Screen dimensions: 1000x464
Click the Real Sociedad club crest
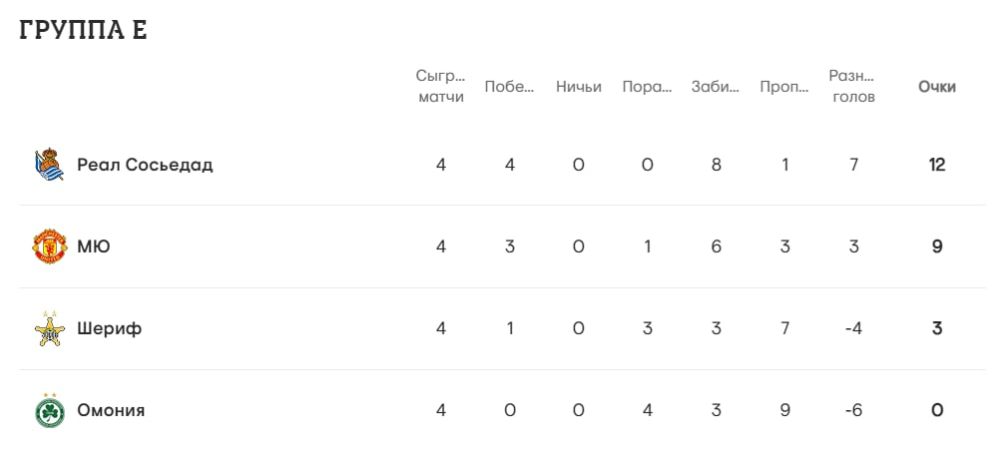coord(49,165)
